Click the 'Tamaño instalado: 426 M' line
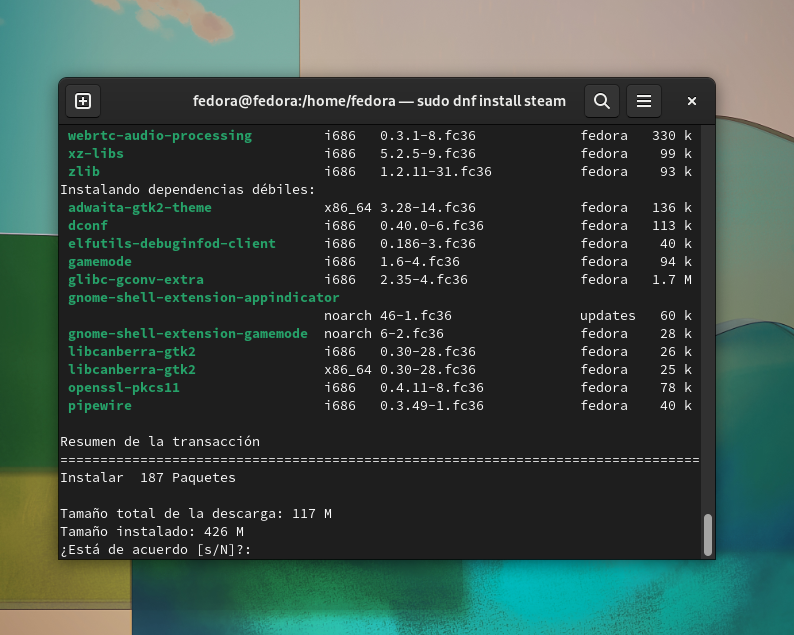This screenshot has width=794, height=635. coord(152,532)
